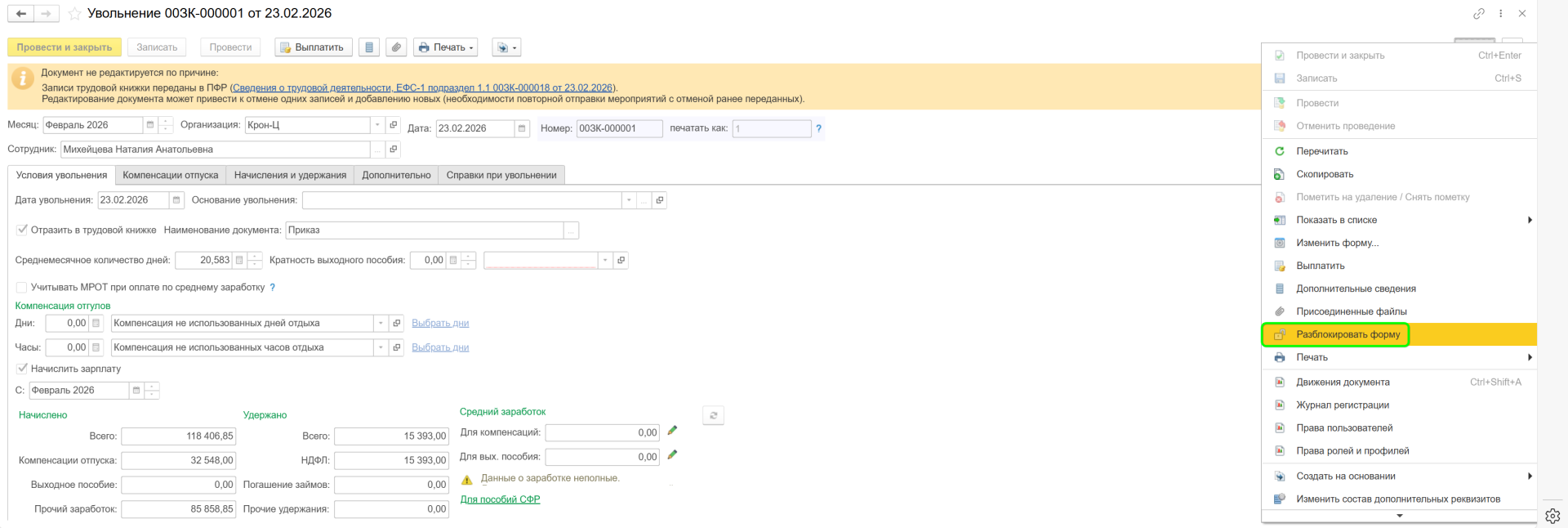This screenshot has width=1568, height=528.
Task: Open 'Для пособий СФР' link
Action: pyautogui.click(x=500, y=499)
